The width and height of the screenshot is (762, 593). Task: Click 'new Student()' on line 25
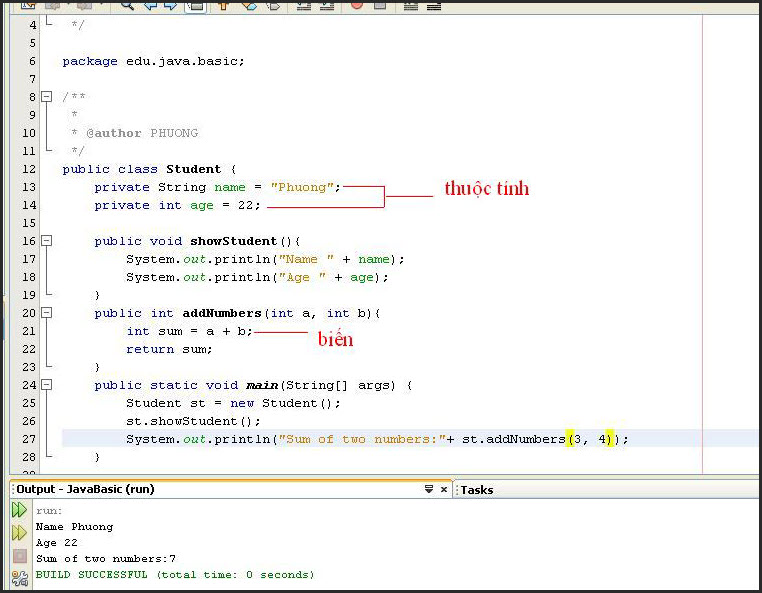point(282,403)
